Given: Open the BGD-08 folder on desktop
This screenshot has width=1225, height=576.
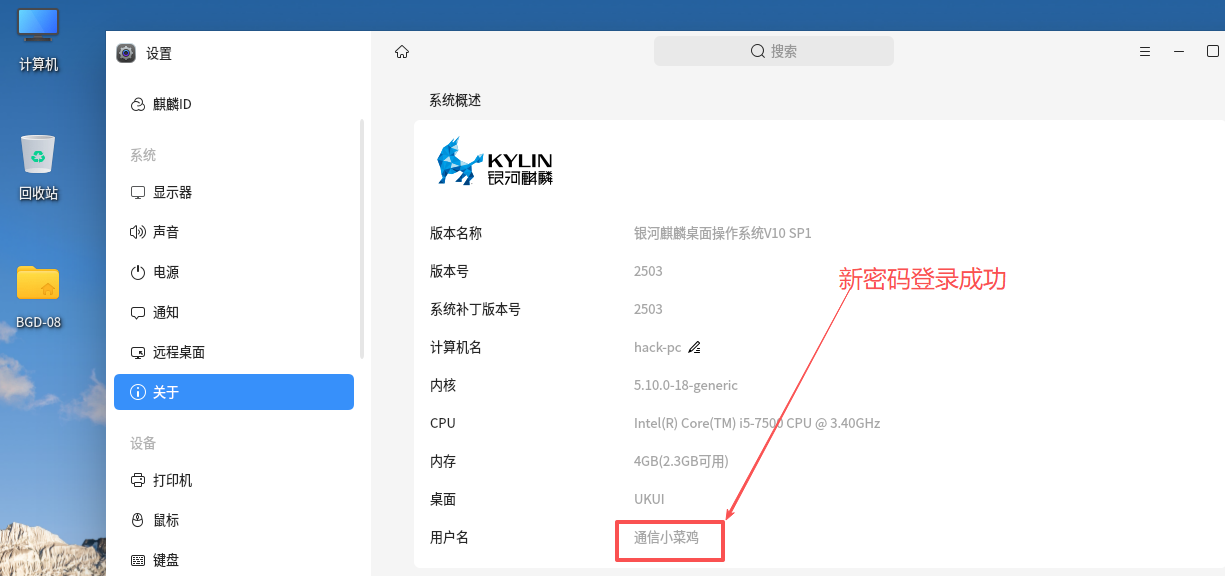Looking at the screenshot, I should coord(38,297).
